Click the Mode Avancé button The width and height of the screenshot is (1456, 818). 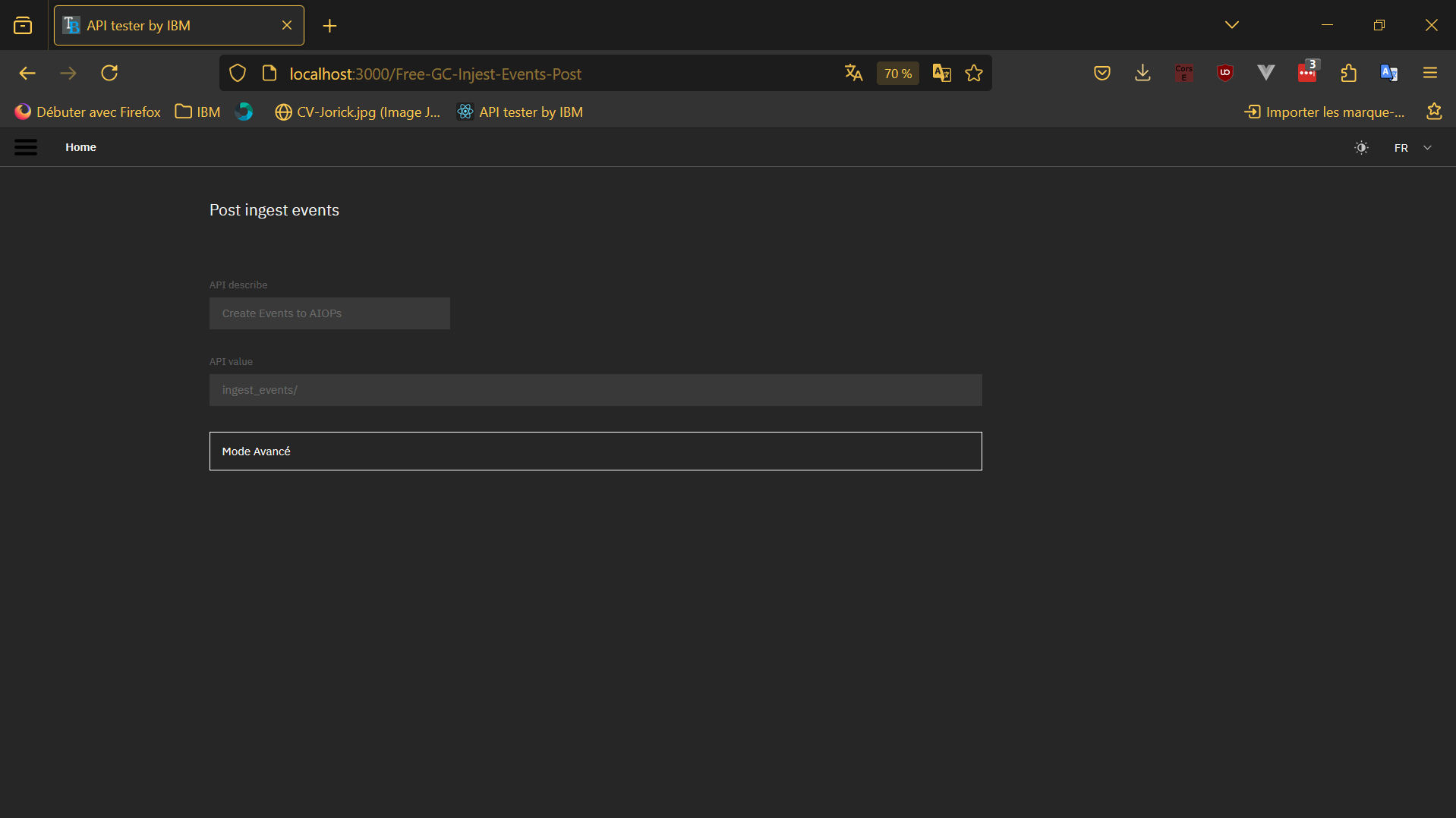click(x=596, y=451)
